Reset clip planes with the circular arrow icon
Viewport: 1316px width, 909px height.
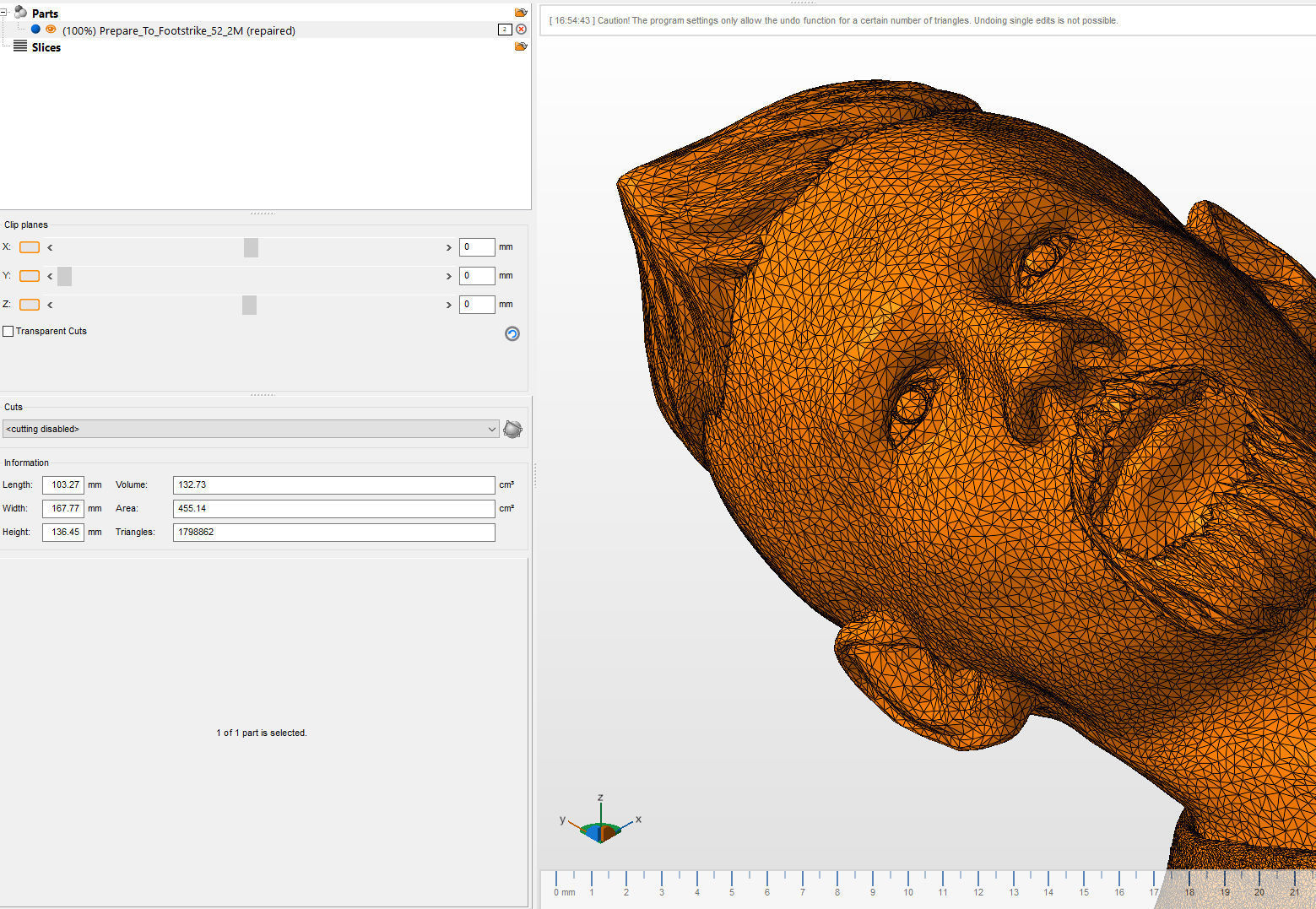click(512, 333)
